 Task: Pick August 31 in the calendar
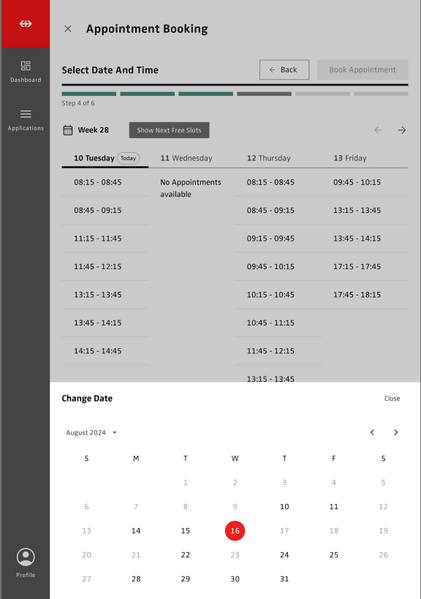tap(284, 579)
